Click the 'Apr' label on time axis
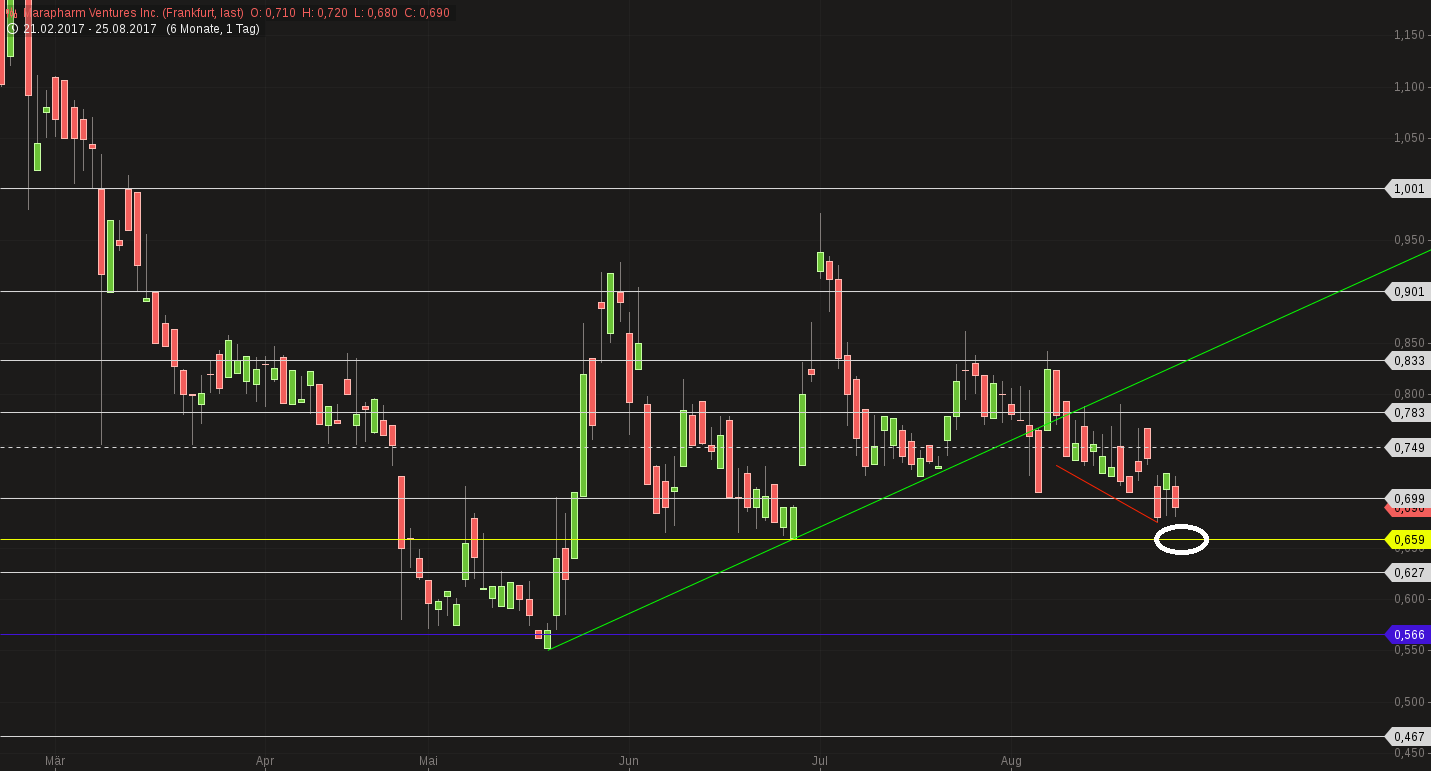The width and height of the screenshot is (1431, 771). [x=265, y=762]
